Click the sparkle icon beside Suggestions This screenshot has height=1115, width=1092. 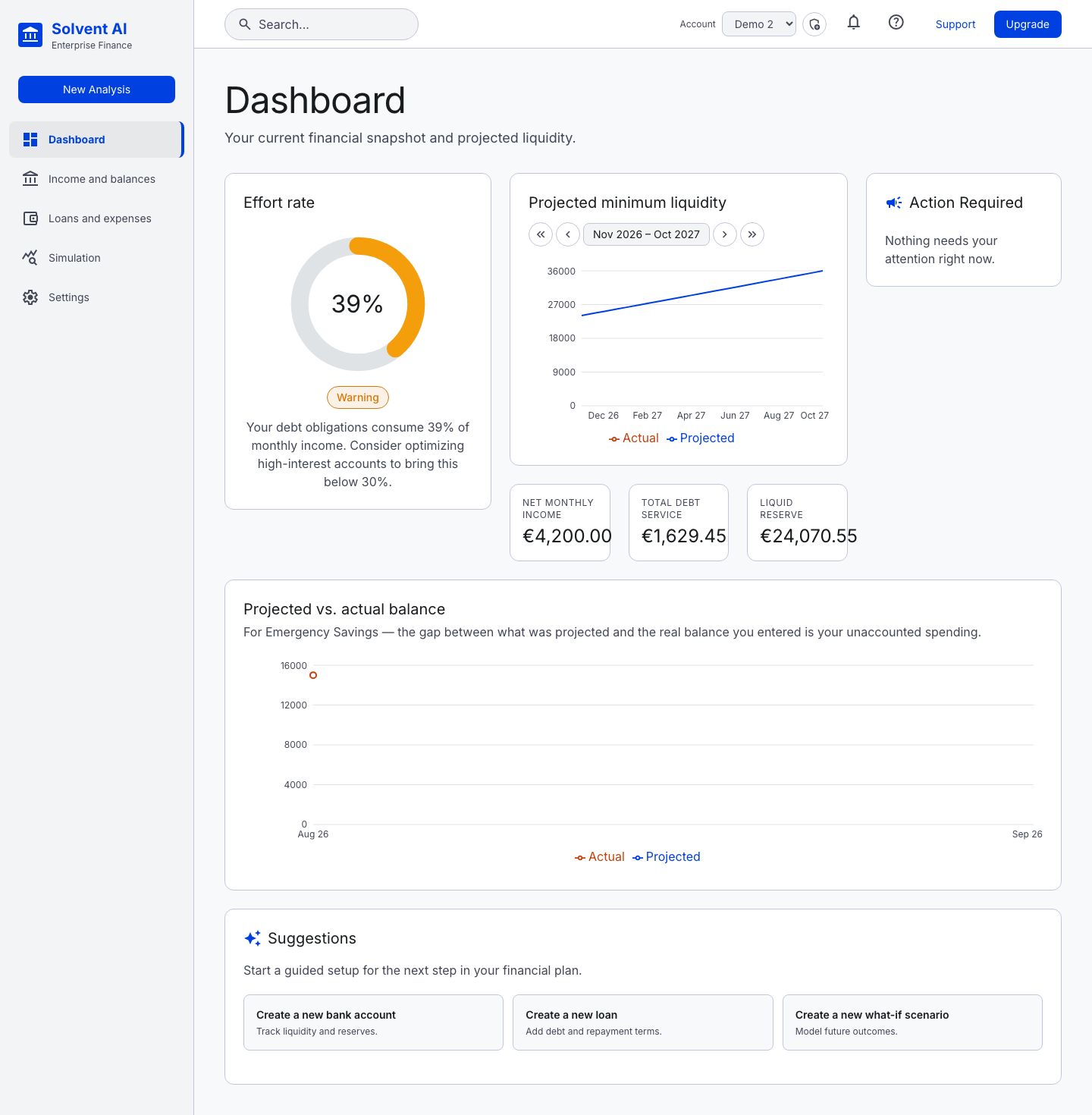pos(253,938)
